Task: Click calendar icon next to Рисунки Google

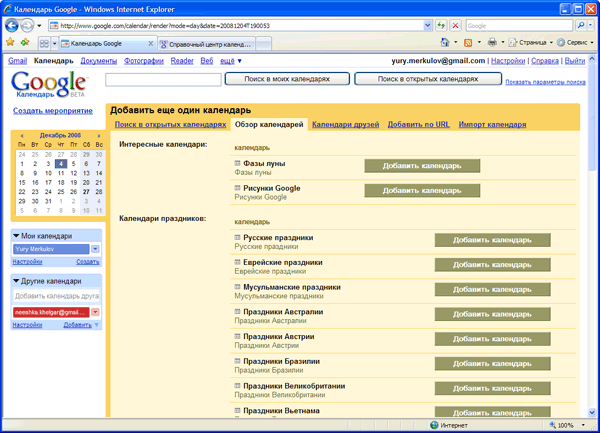Action: click(x=237, y=188)
